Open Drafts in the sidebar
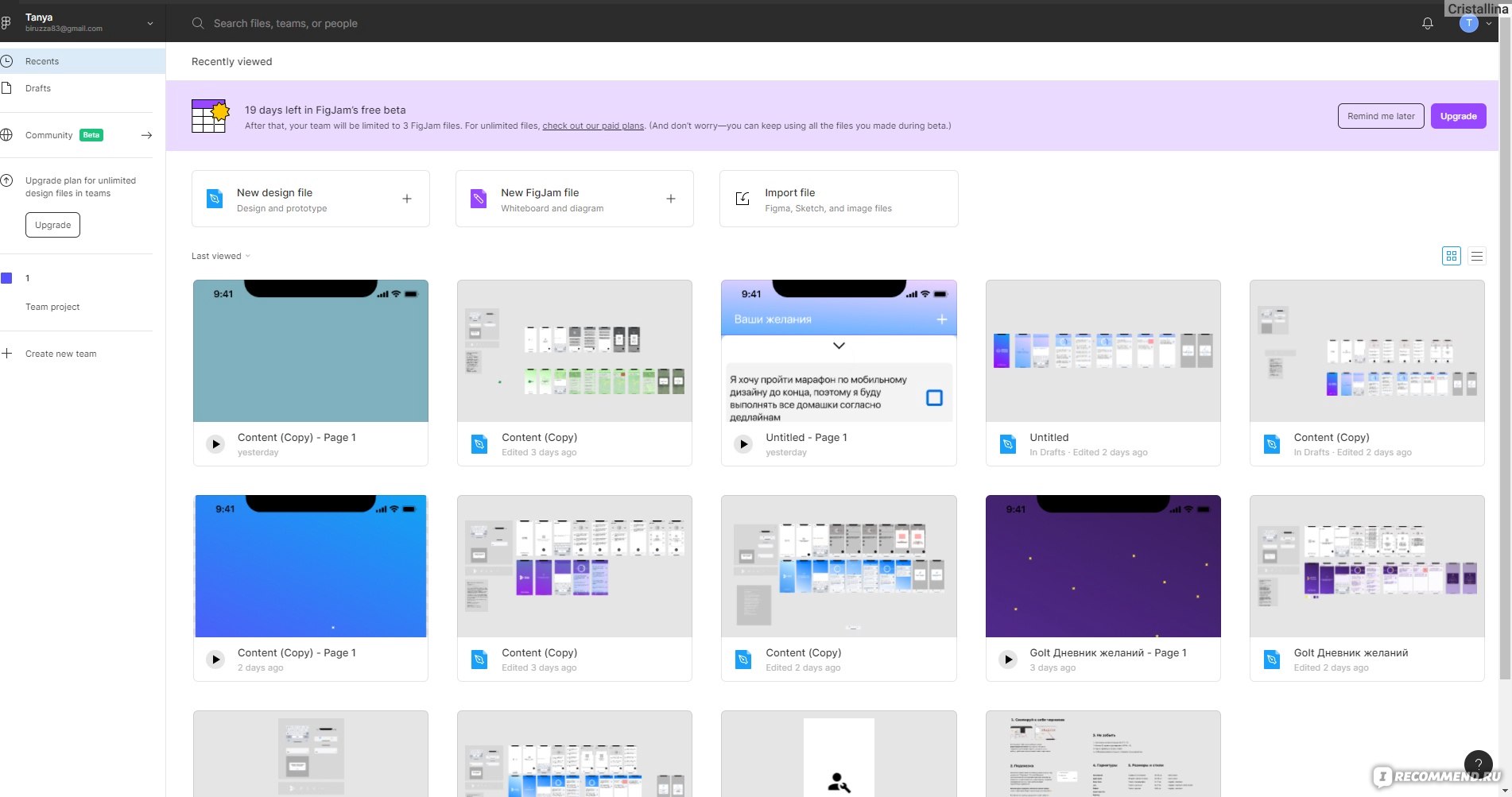 click(83, 88)
